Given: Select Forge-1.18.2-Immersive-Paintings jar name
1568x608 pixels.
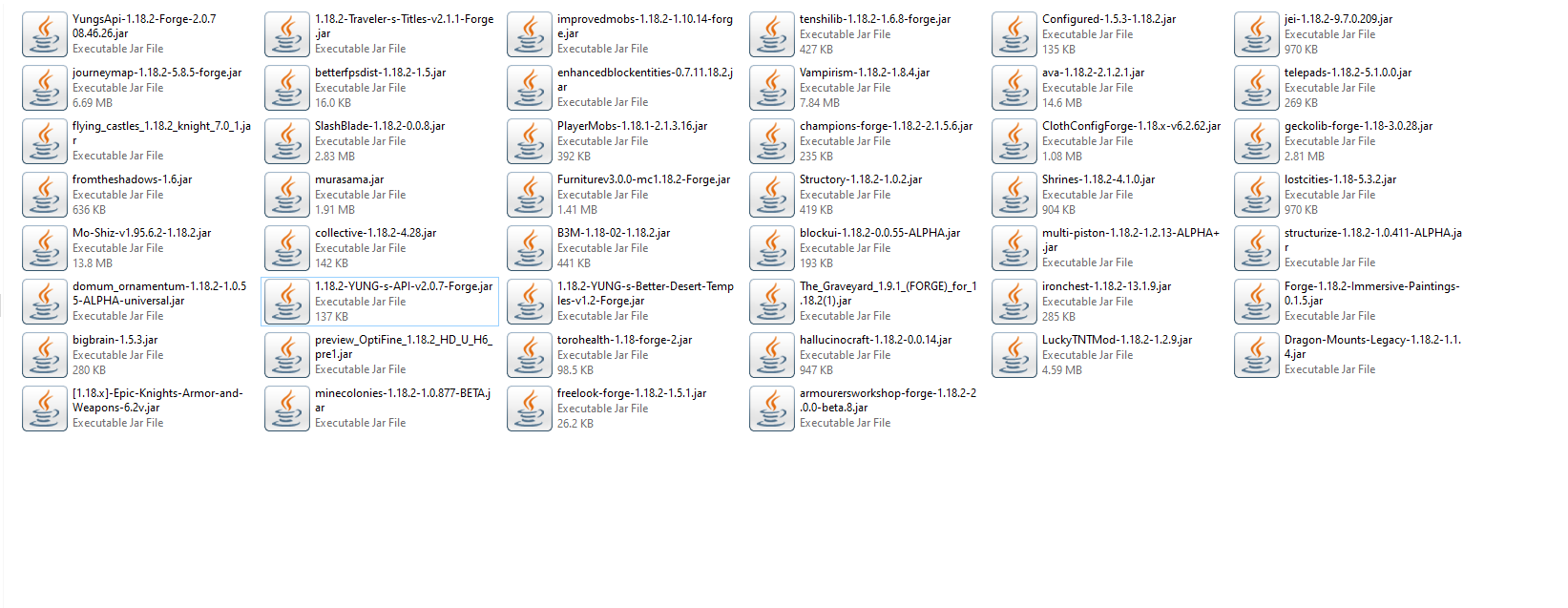Looking at the screenshot, I should click(x=1372, y=293).
